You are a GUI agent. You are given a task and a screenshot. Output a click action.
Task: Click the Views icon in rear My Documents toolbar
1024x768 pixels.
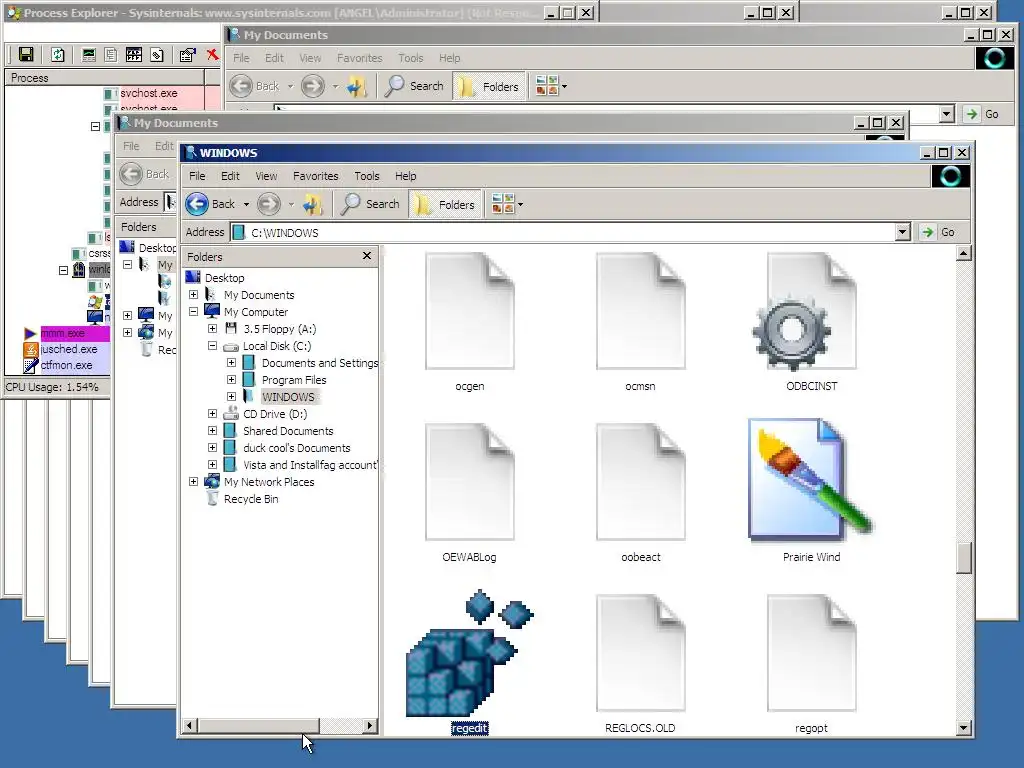[547, 86]
